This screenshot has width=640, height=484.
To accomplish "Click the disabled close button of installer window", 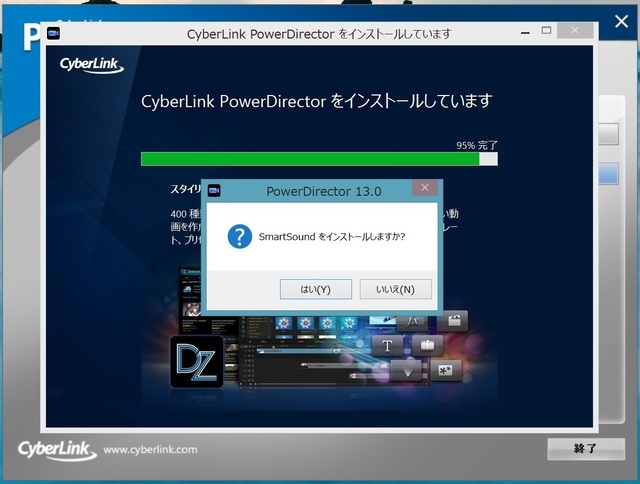I will (x=575, y=30).
